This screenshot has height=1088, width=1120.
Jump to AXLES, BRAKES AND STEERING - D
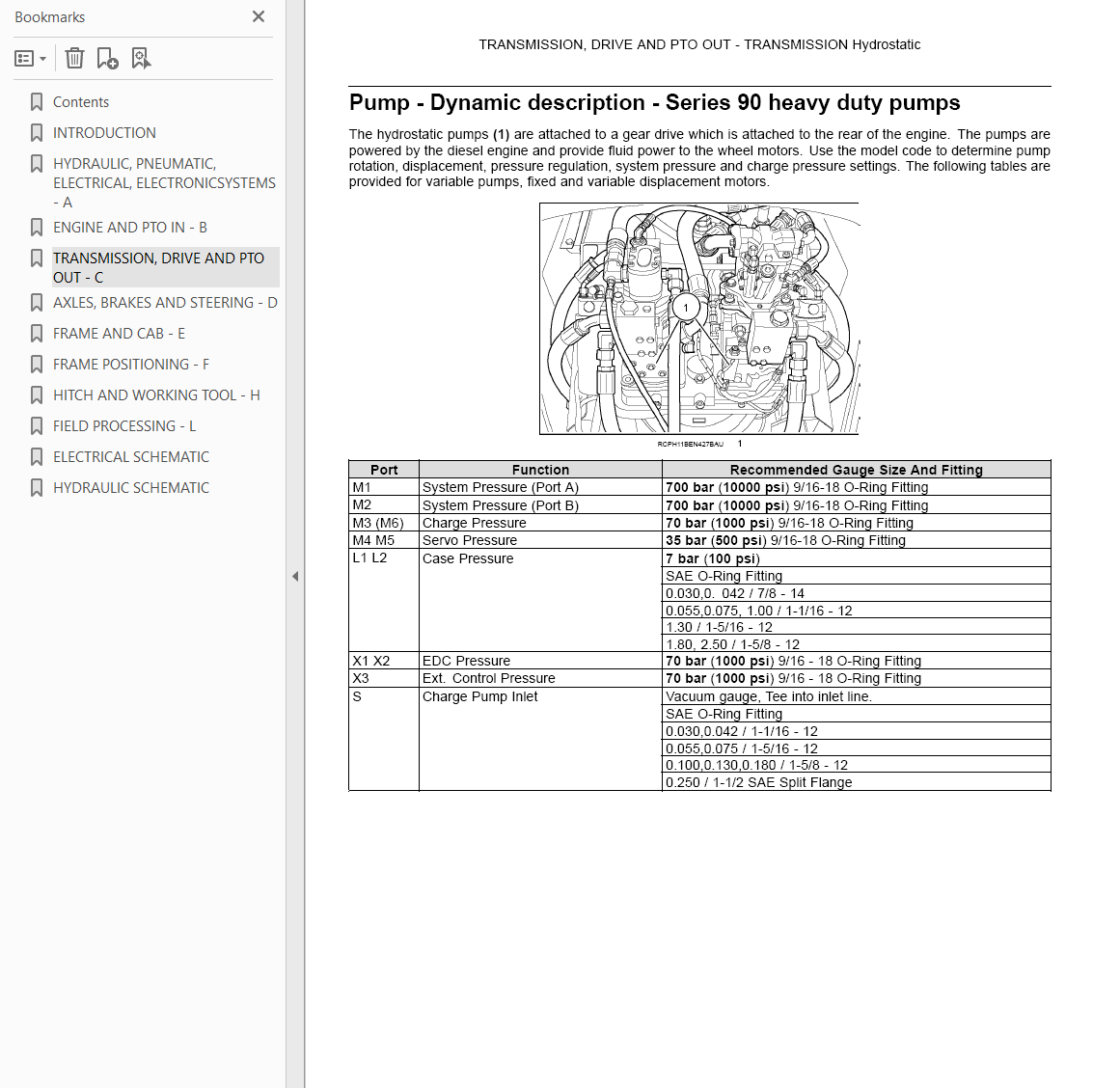tap(165, 303)
